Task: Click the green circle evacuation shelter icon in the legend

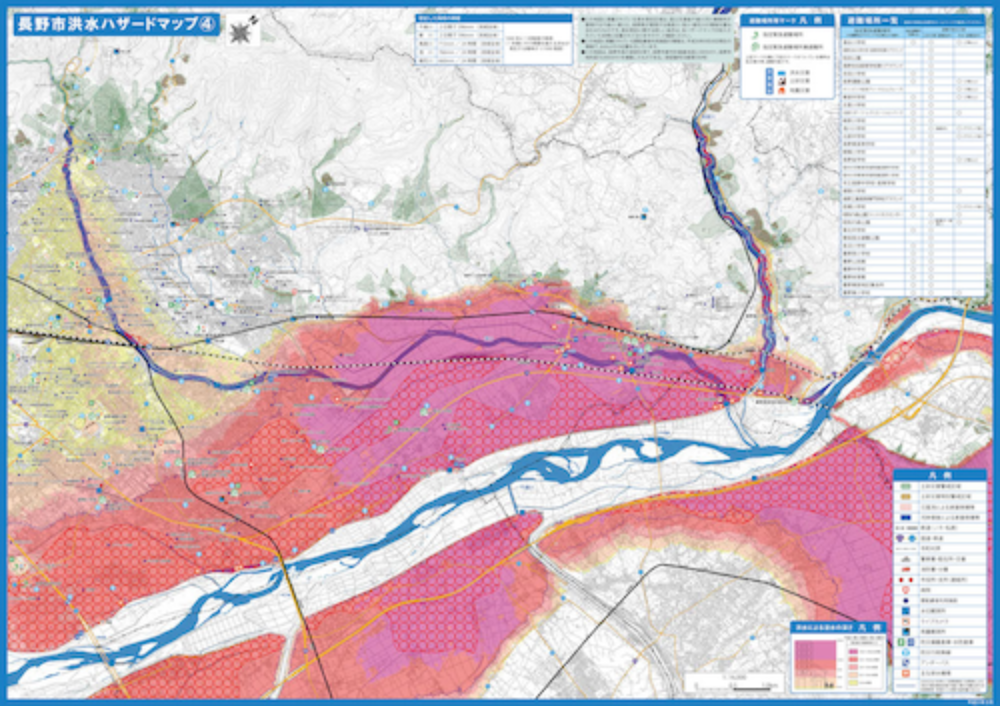Action: (x=756, y=47)
